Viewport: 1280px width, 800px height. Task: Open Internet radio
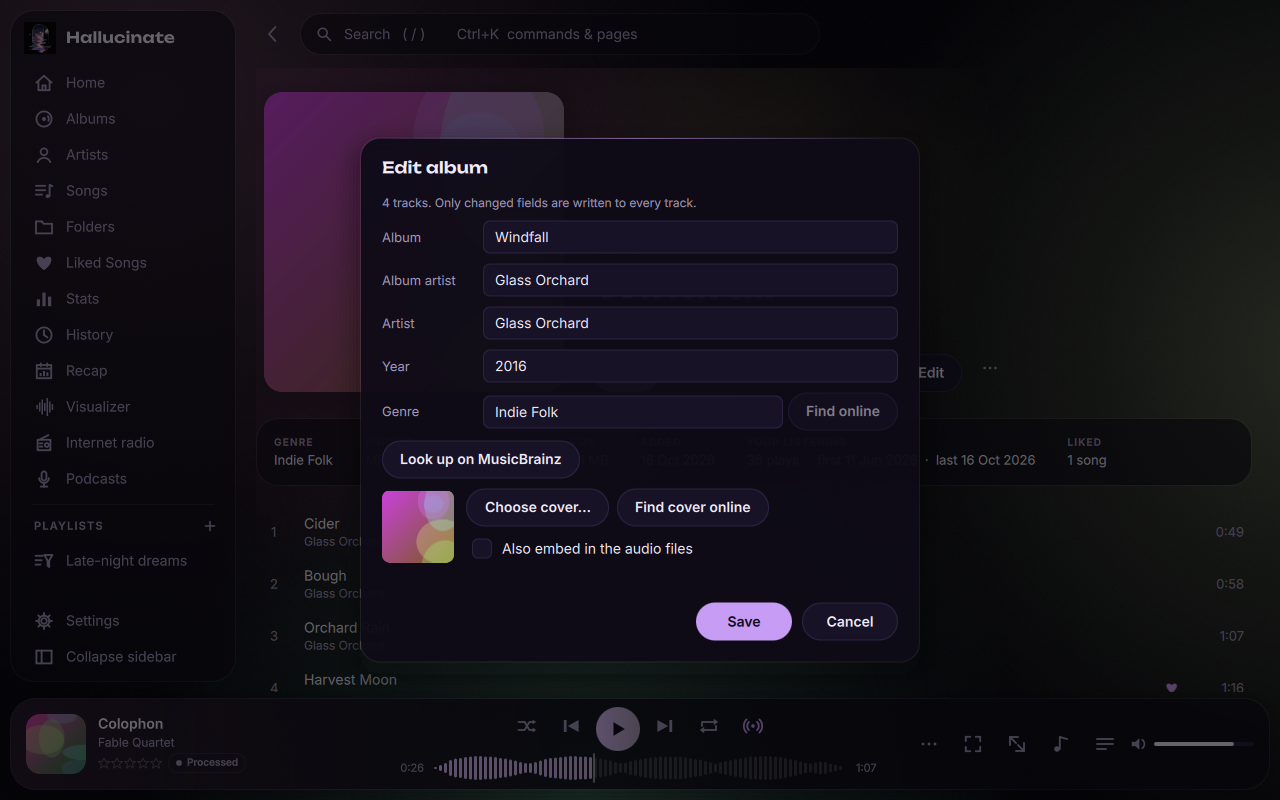point(124,443)
